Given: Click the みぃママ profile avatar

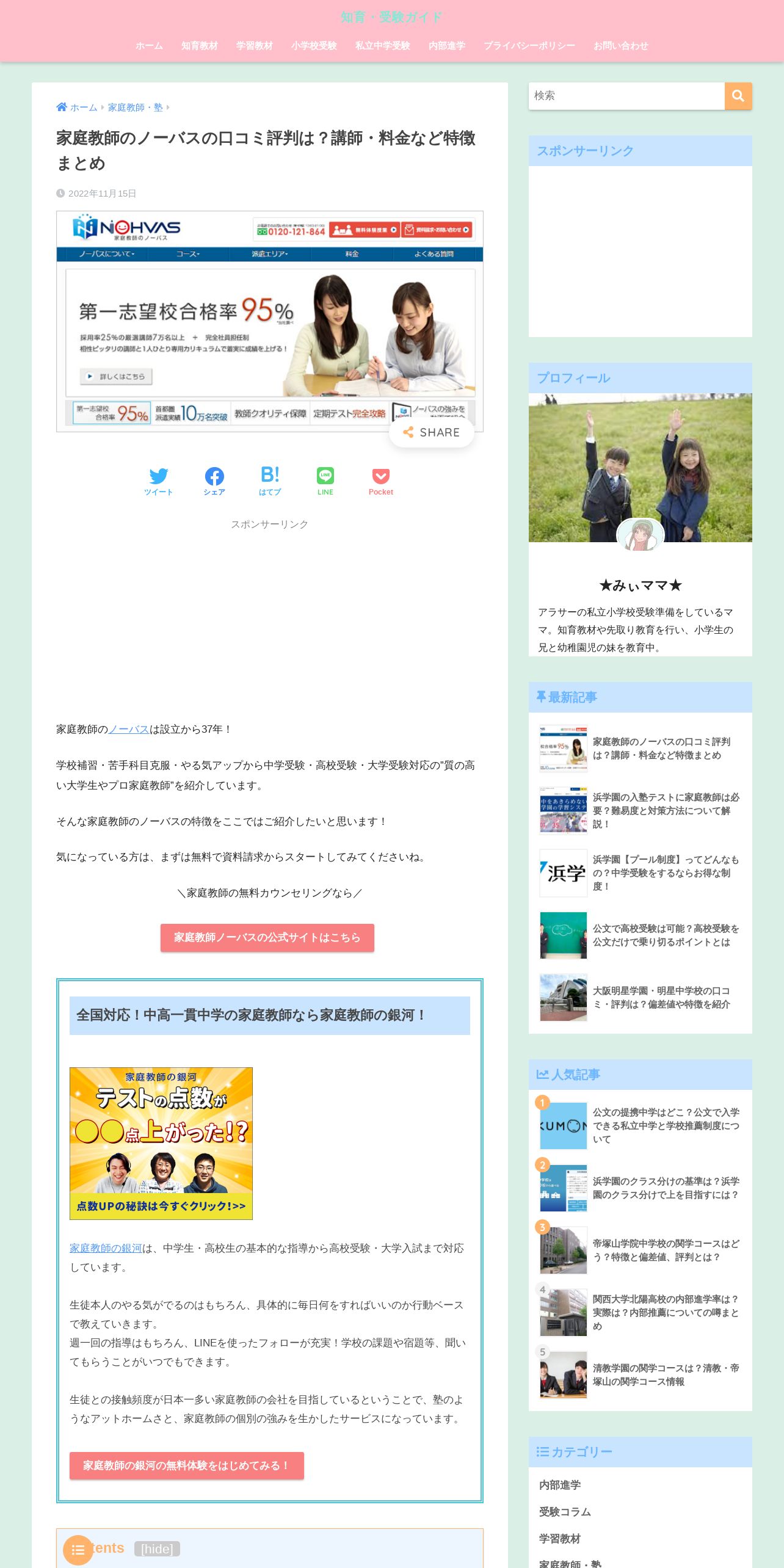Looking at the screenshot, I should (640, 535).
